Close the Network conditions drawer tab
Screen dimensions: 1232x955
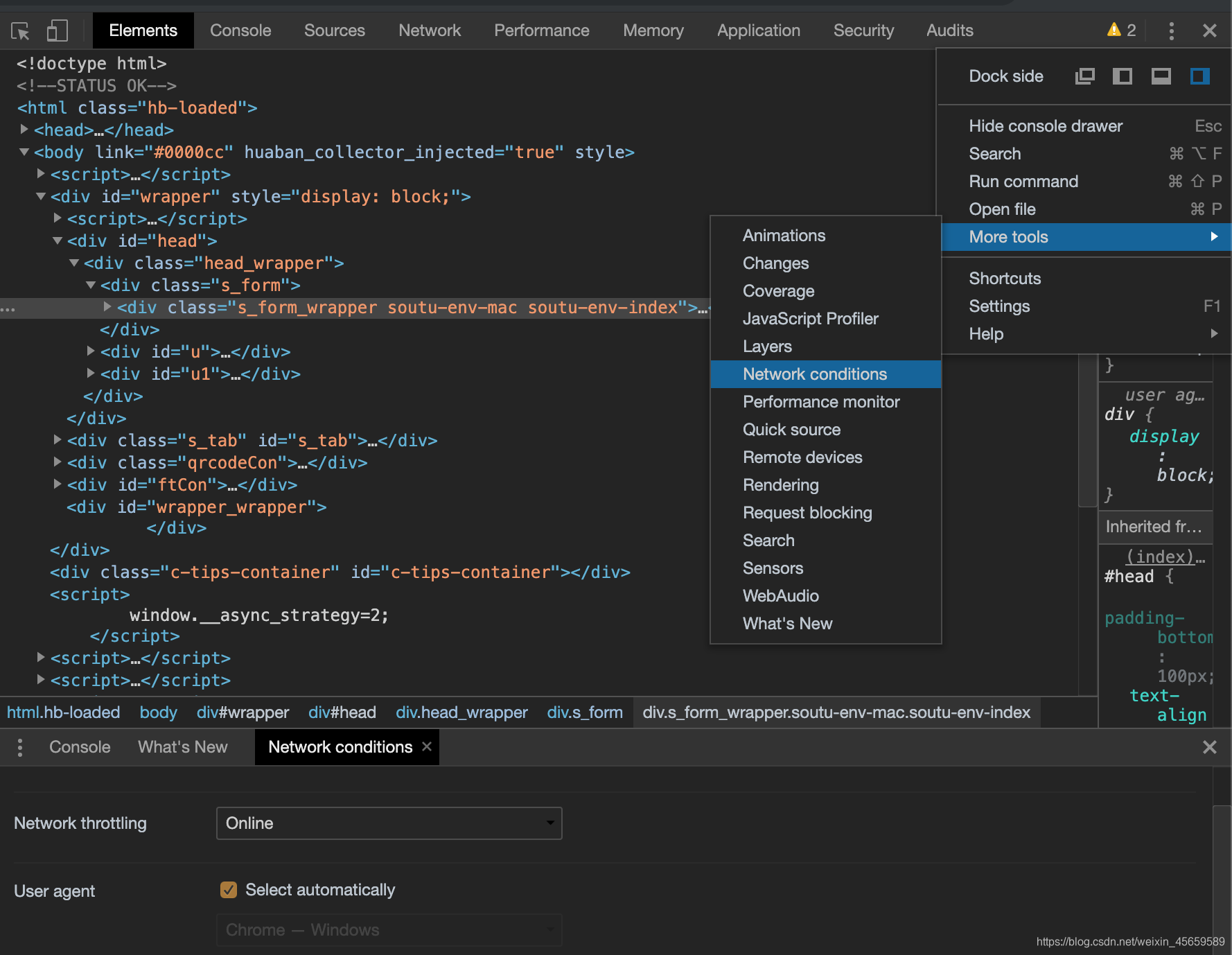tap(427, 746)
